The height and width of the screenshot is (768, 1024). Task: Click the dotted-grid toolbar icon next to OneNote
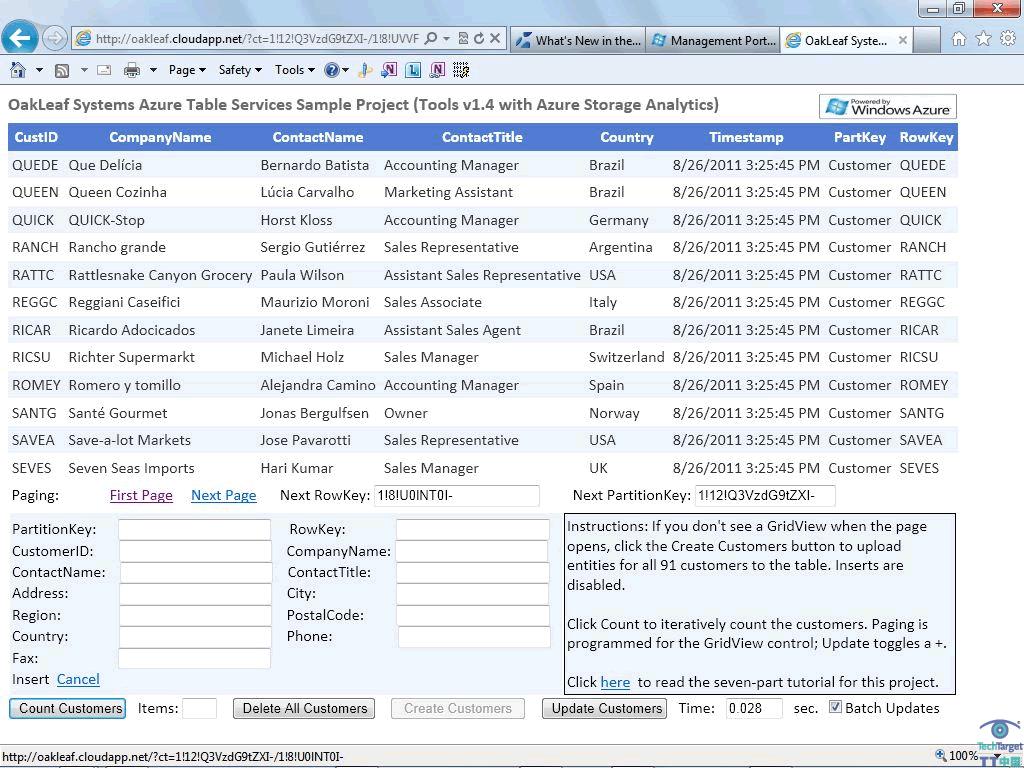pyautogui.click(x=461, y=70)
